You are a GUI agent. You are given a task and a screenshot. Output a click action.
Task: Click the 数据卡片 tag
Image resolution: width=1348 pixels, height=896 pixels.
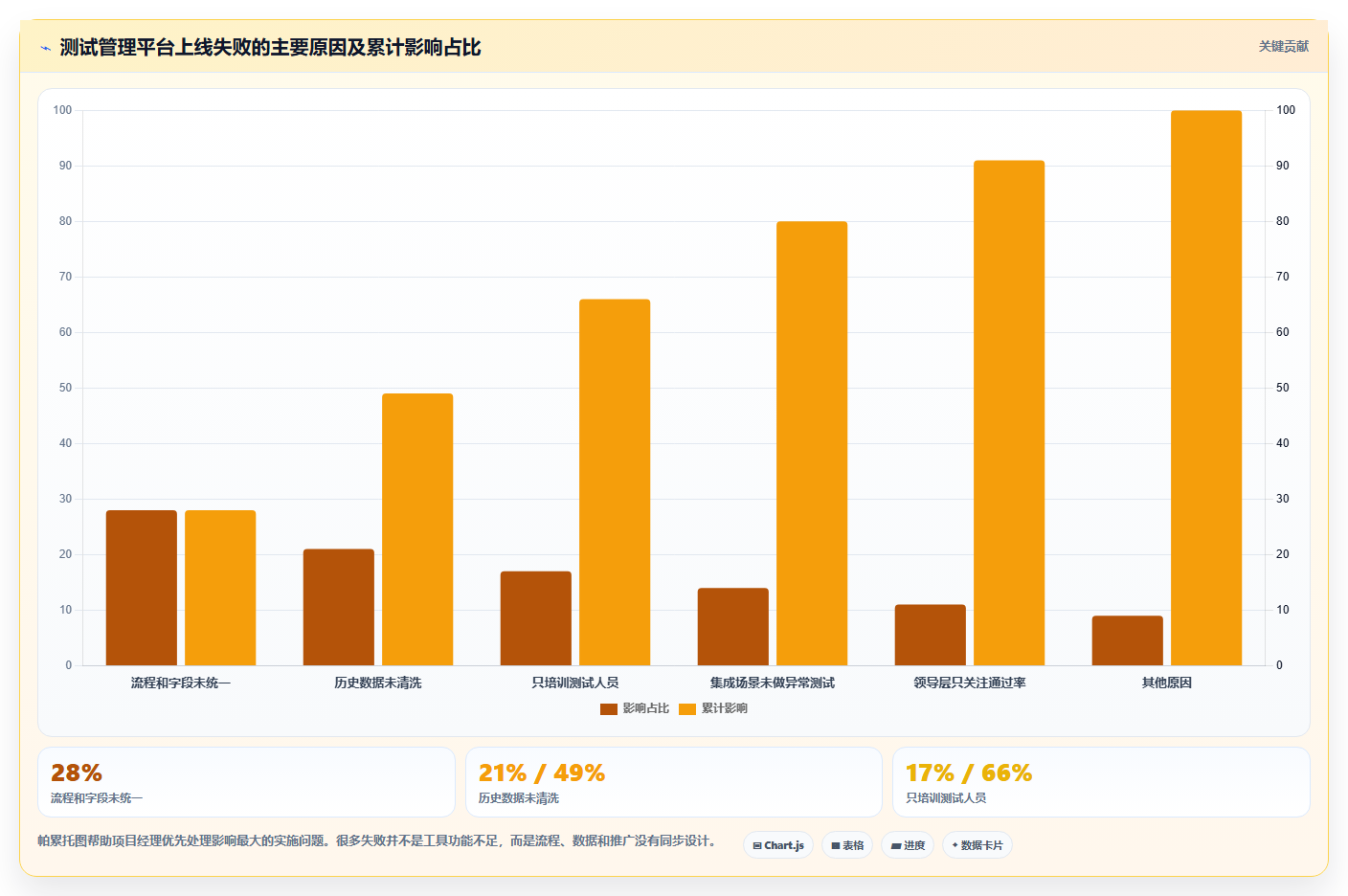[977, 845]
